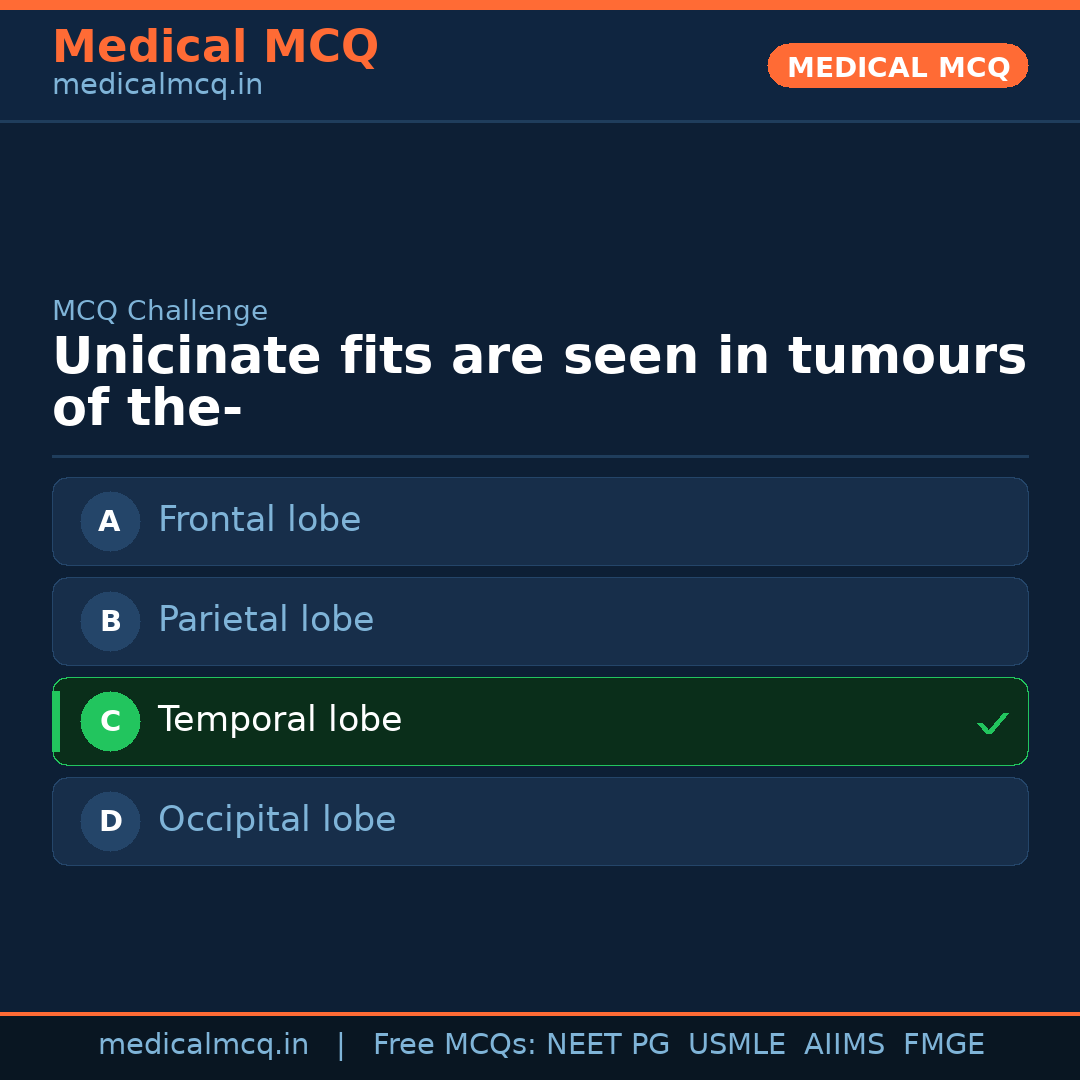The height and width of the screenshot is (1080, 1080).
Task: Click the circular A option badge
Action: click(x=110, y=521)
